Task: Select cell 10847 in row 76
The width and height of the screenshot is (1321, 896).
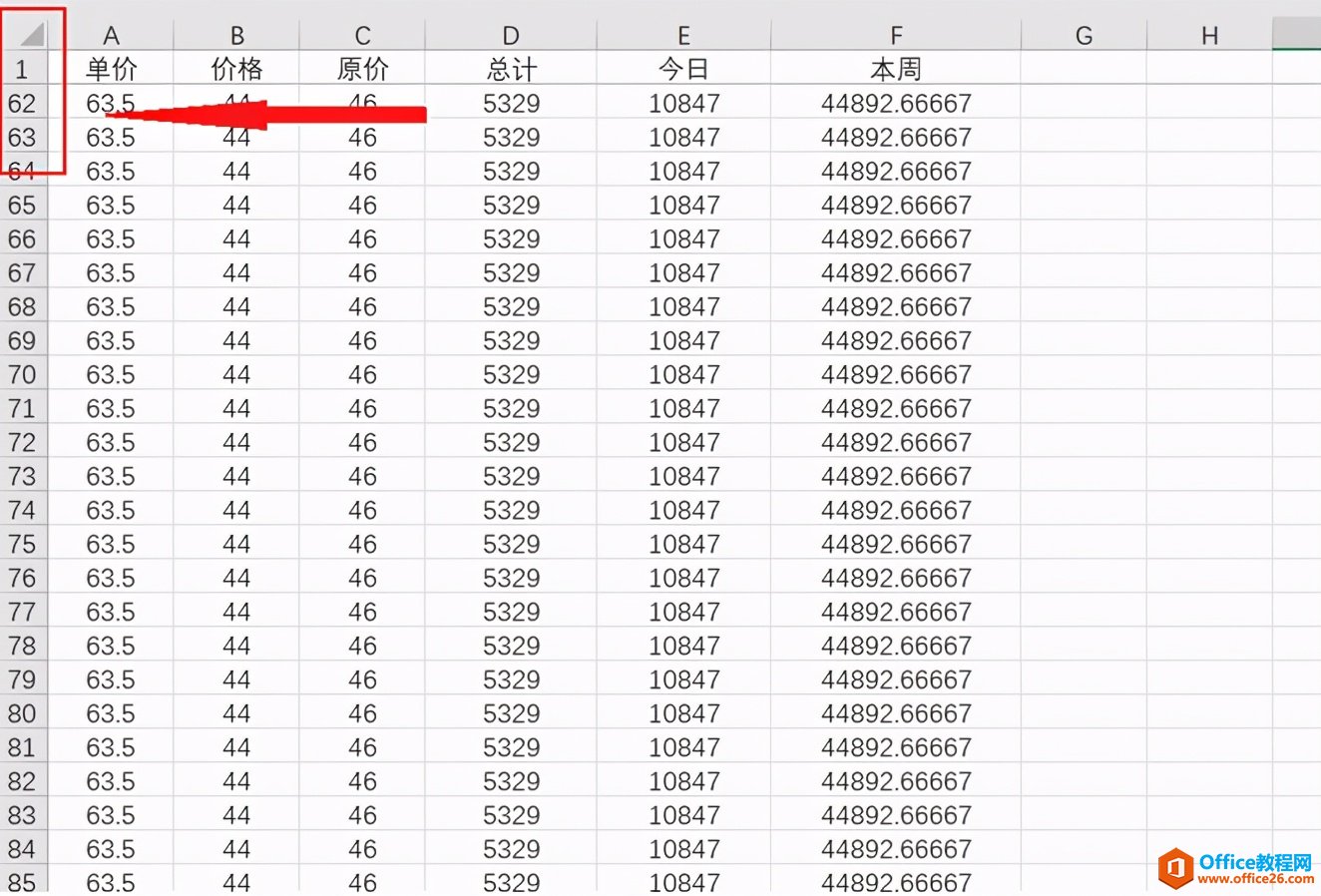Action: (x=683, y=578)
